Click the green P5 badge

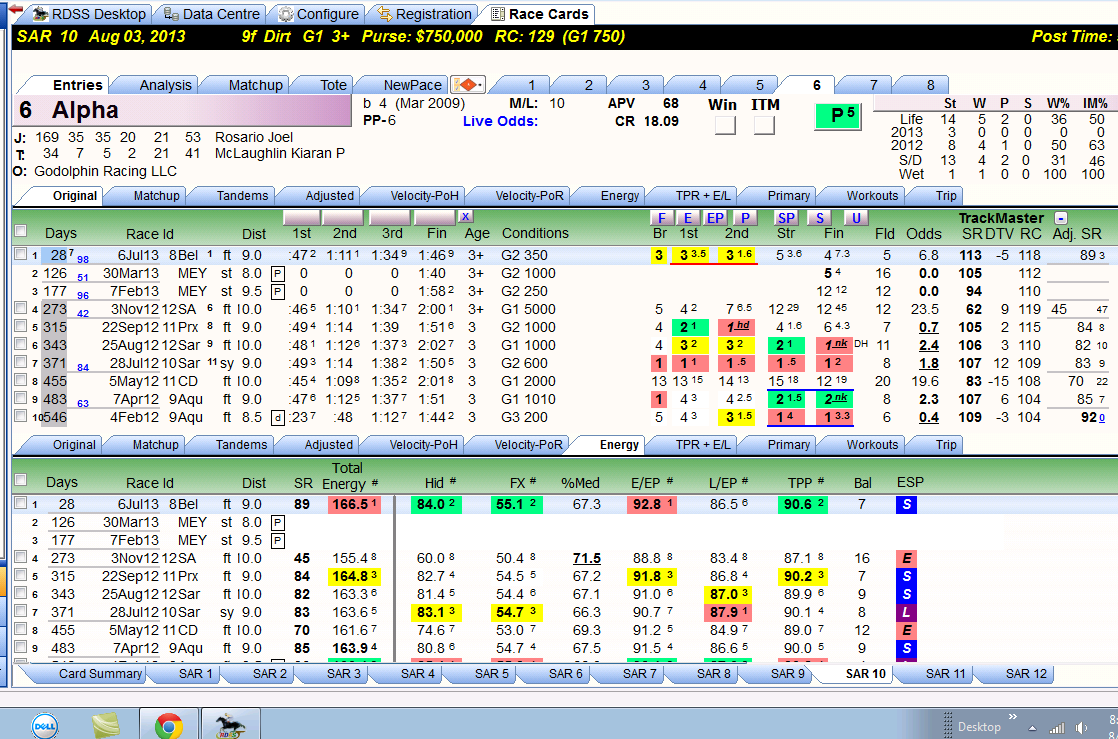838,116
